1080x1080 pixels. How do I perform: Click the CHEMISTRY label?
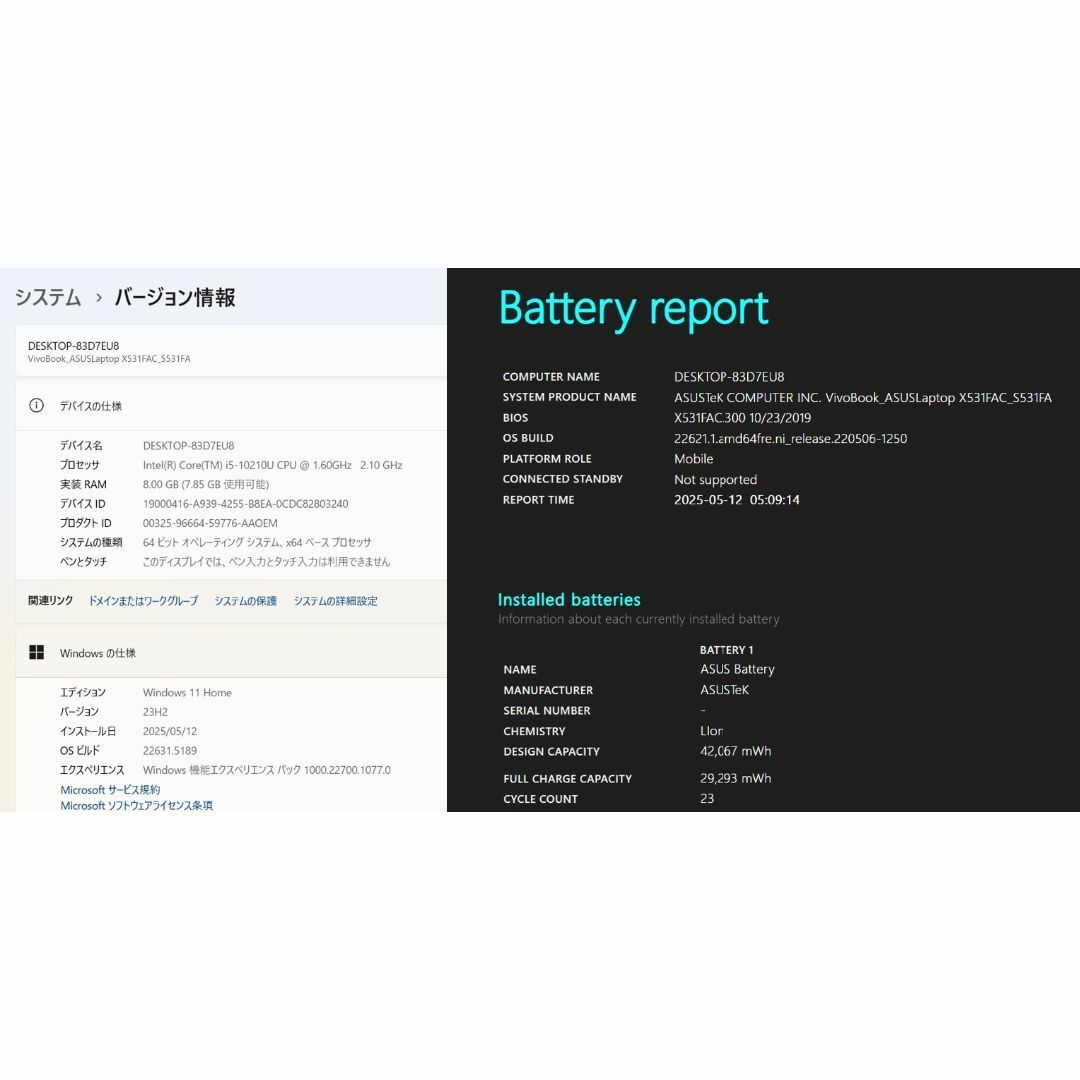click(x=534, y=731)
